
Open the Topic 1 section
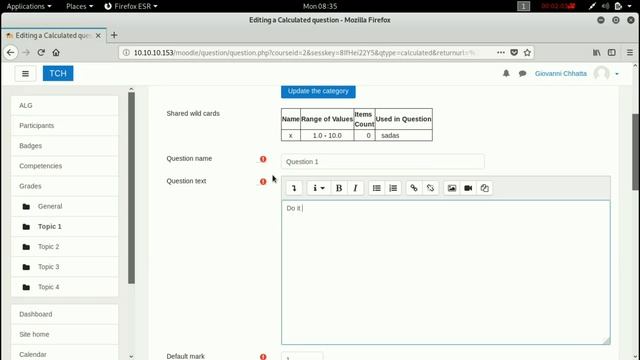[x=64, y=227]
